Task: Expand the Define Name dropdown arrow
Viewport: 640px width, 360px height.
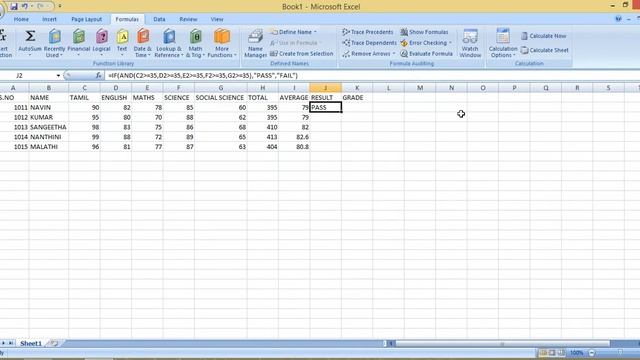Action: coord(315,32)
